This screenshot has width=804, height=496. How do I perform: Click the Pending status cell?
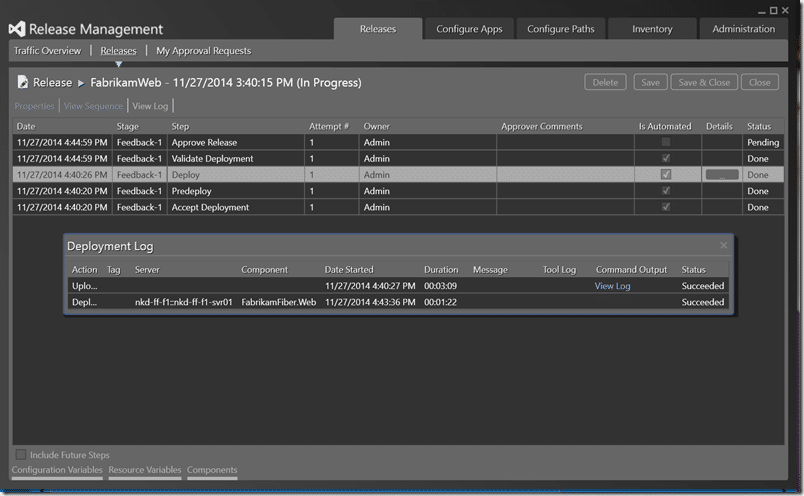(762, 142)
